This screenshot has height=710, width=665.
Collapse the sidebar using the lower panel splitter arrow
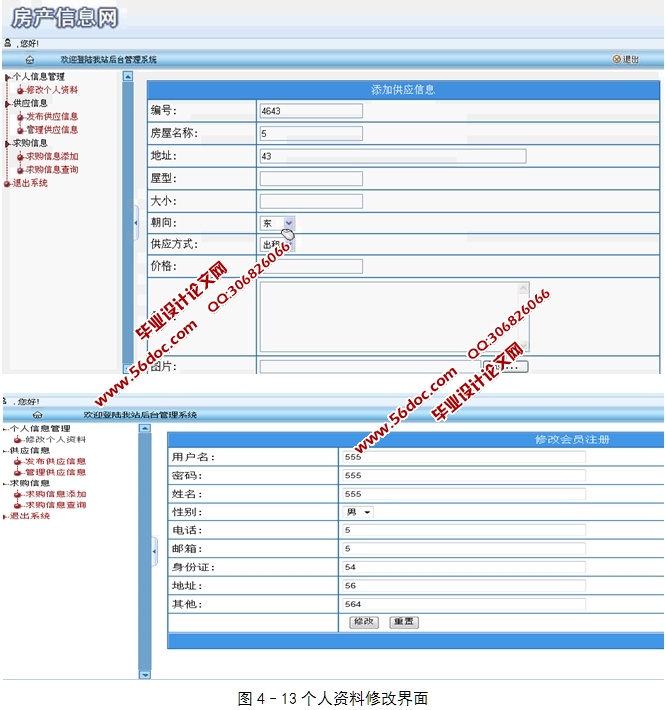[154, 550]
